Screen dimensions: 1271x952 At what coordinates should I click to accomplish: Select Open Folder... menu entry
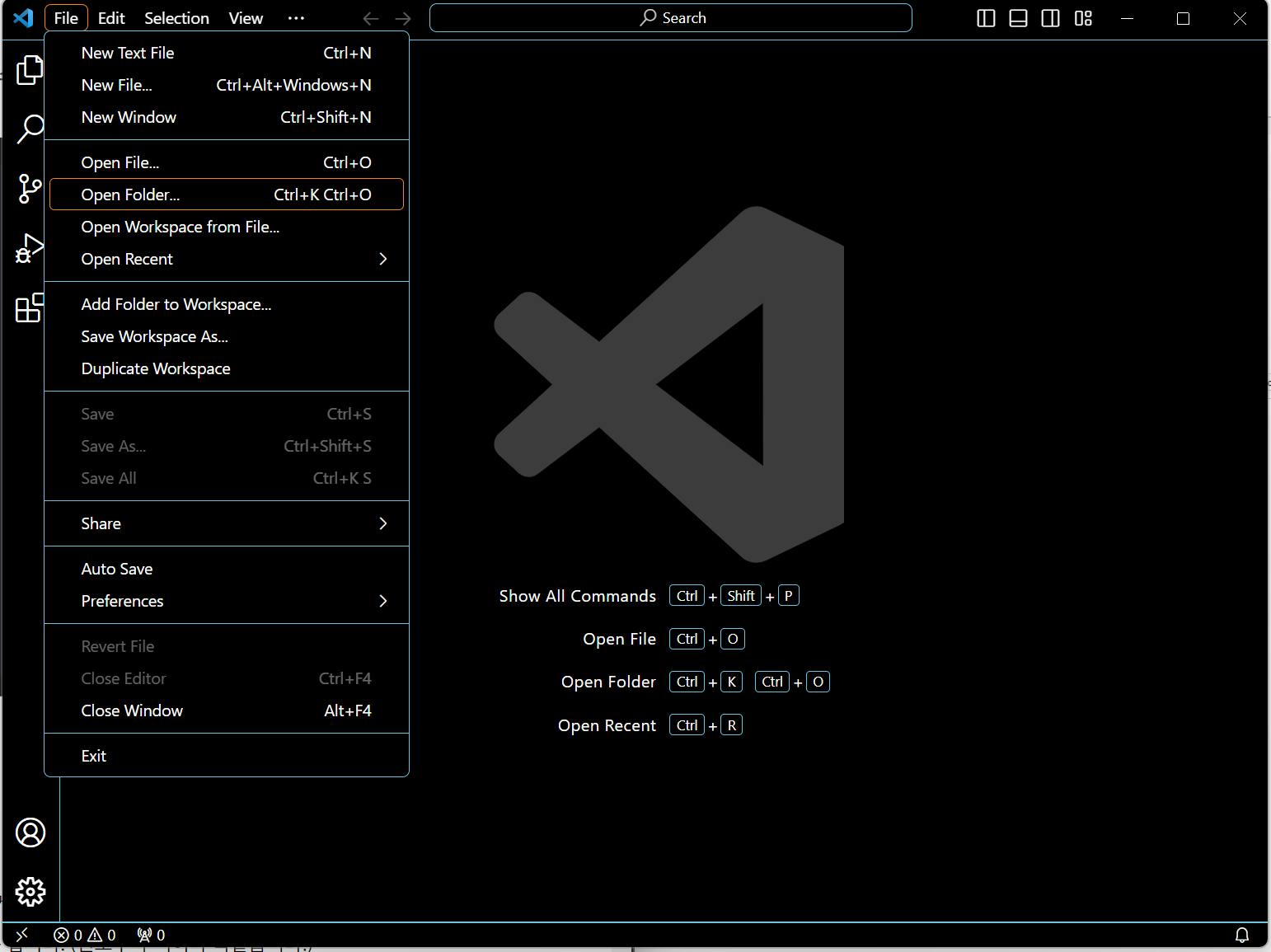pos(227,195)
